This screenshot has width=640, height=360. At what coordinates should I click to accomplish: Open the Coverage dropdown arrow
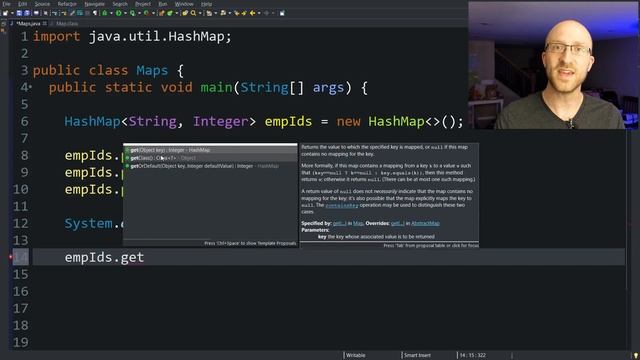[139, 13]
